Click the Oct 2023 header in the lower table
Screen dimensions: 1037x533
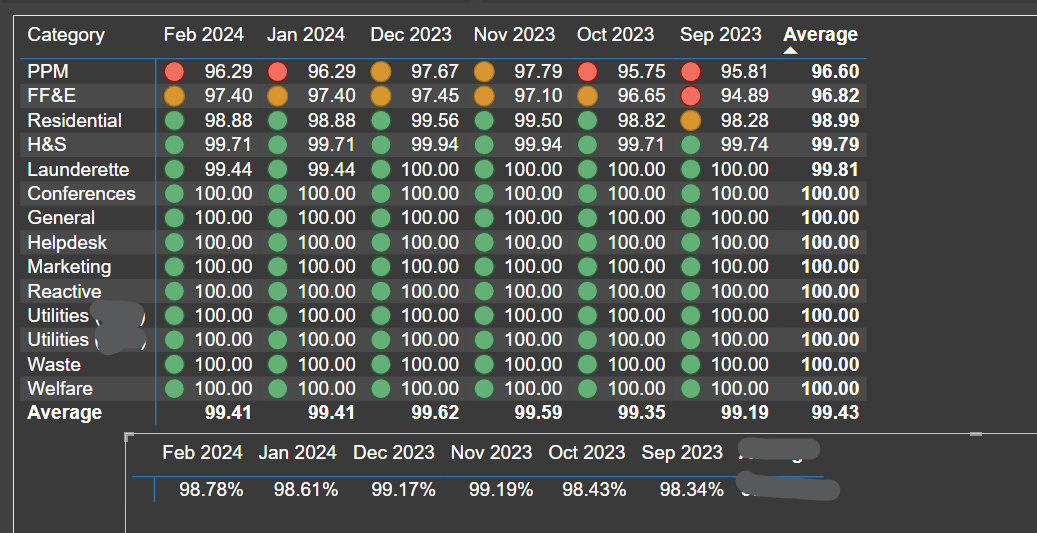587,452
